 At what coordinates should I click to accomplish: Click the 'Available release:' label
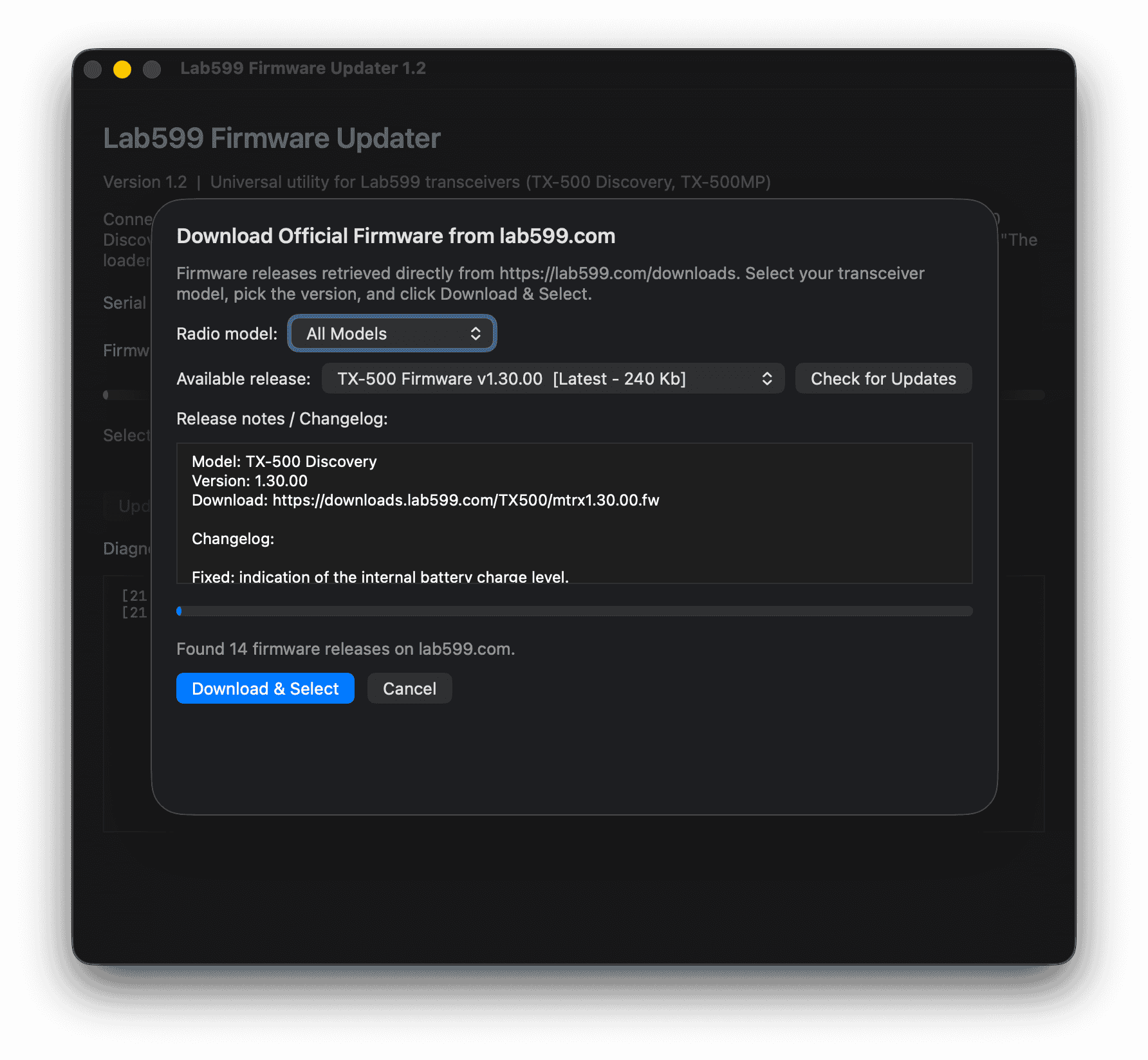(x=243, y=379)
